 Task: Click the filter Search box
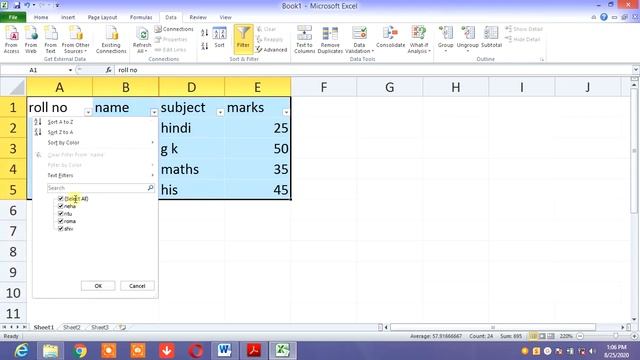pyautogui.click(x=100, y=188)
